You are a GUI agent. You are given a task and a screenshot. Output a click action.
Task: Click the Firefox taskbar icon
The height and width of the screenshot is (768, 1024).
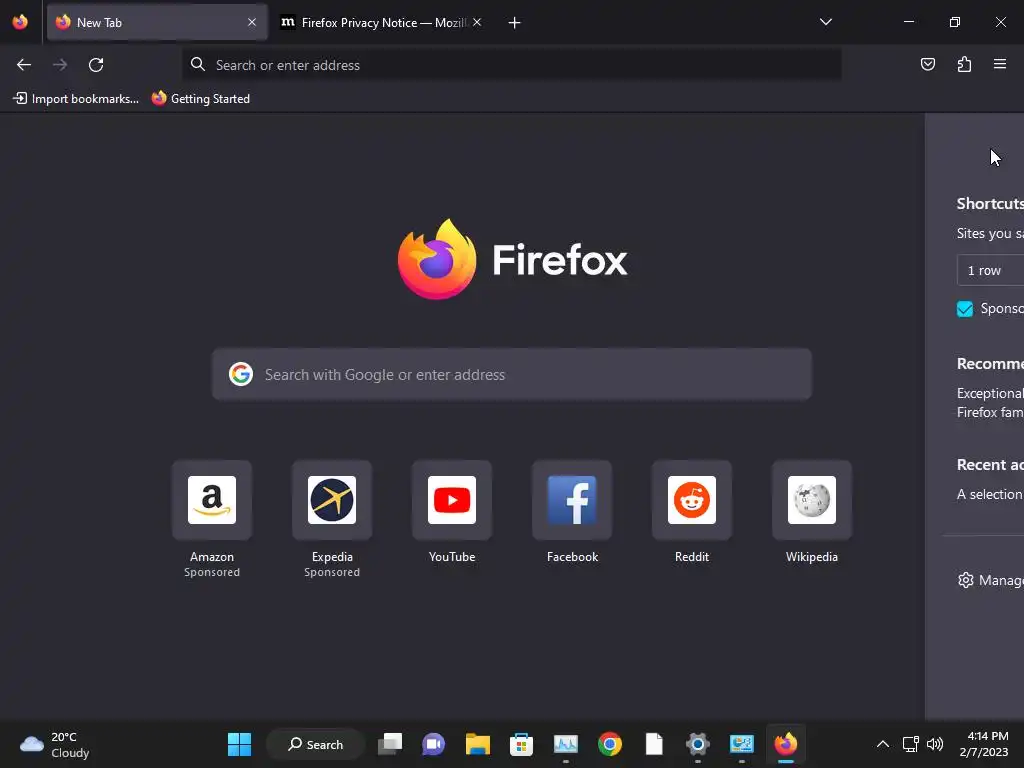pos(786,744)
